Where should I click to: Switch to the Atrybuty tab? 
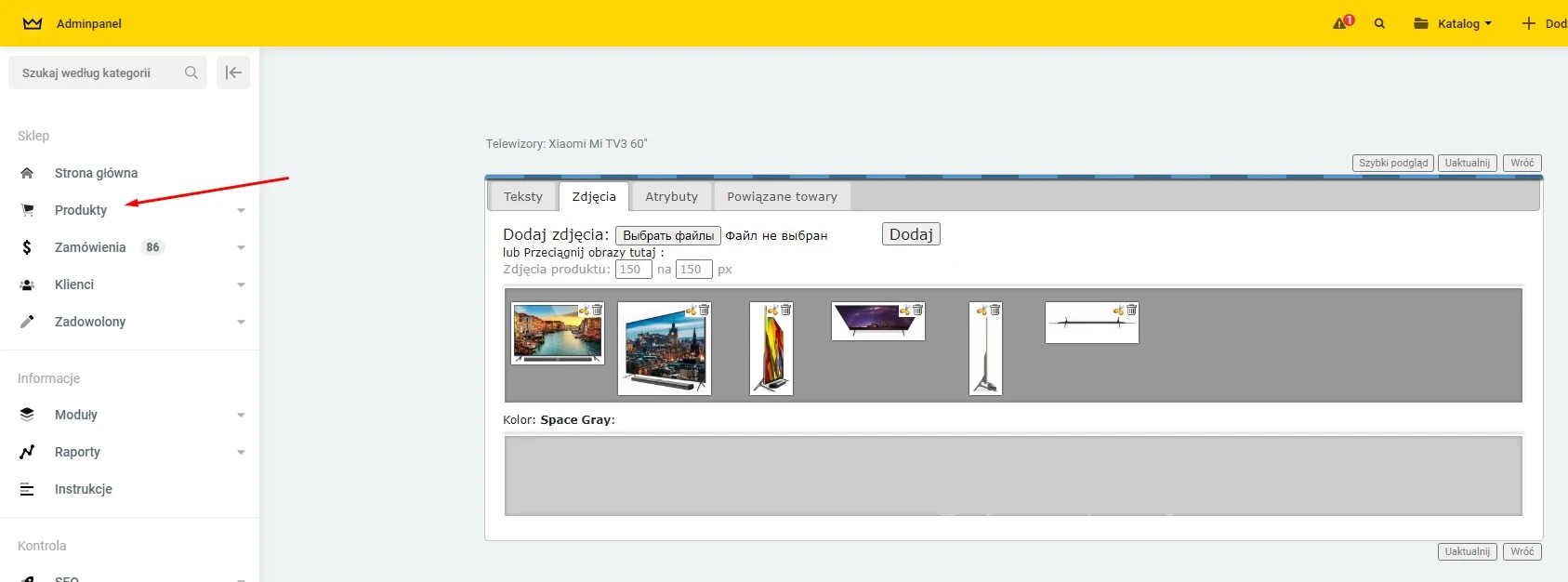(x=671, y=196)
